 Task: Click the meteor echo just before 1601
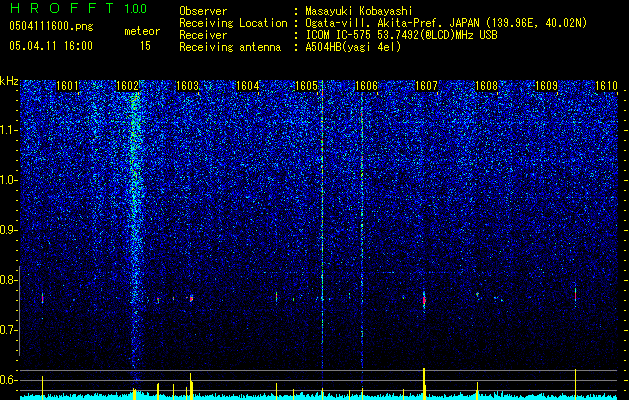coord(42,298)
